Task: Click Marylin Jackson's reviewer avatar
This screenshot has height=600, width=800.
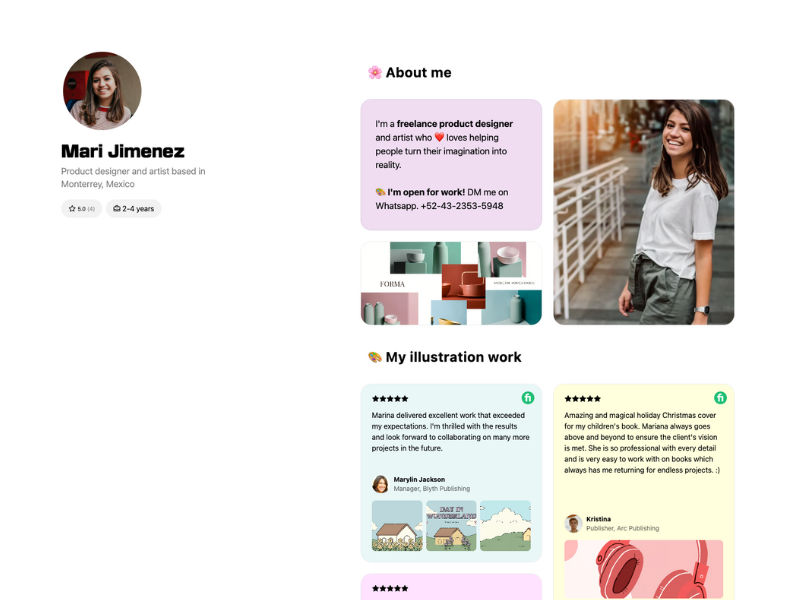Action: pos(380,484)
